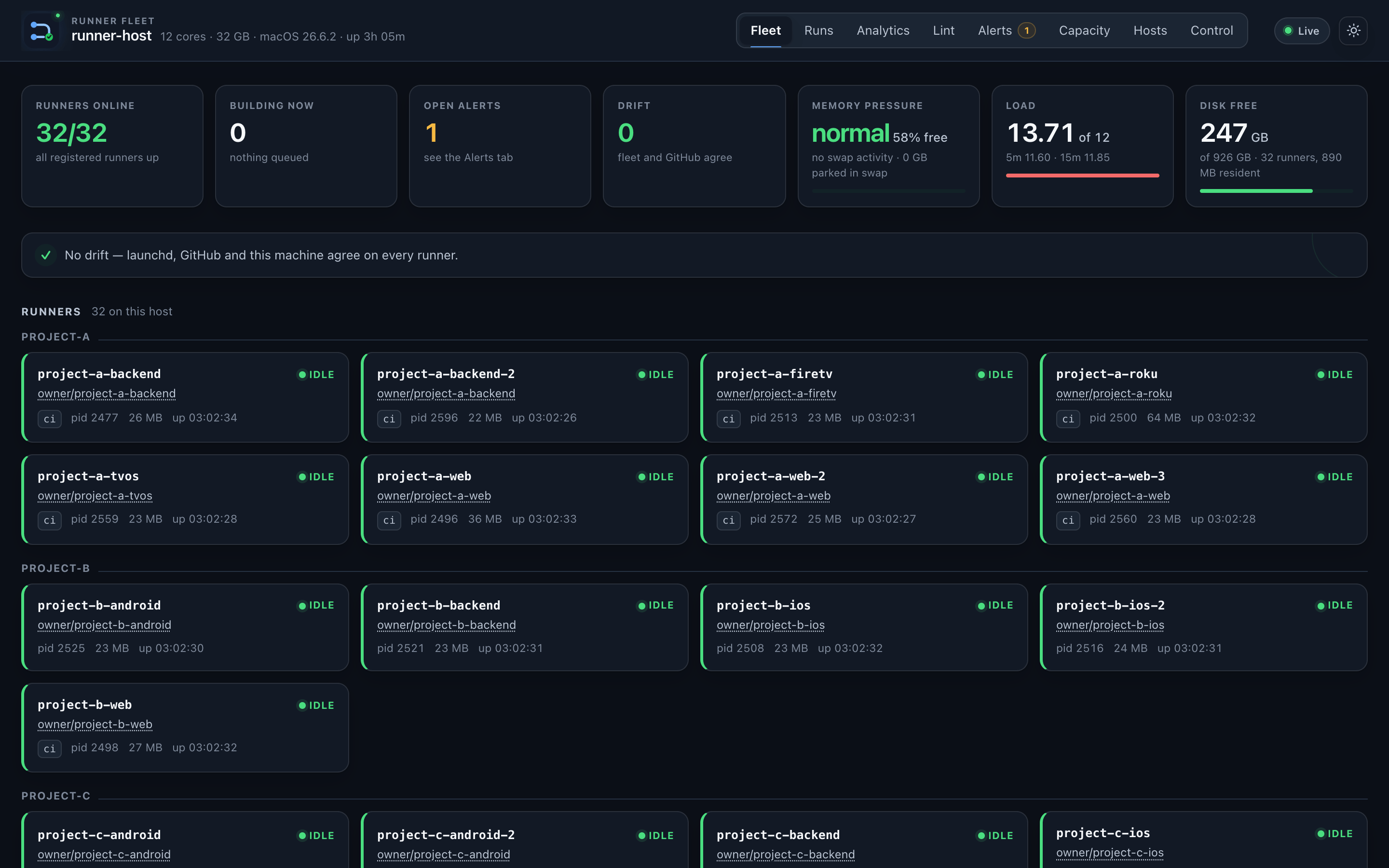Open the owner/project-a-firetv repo link

776,394
